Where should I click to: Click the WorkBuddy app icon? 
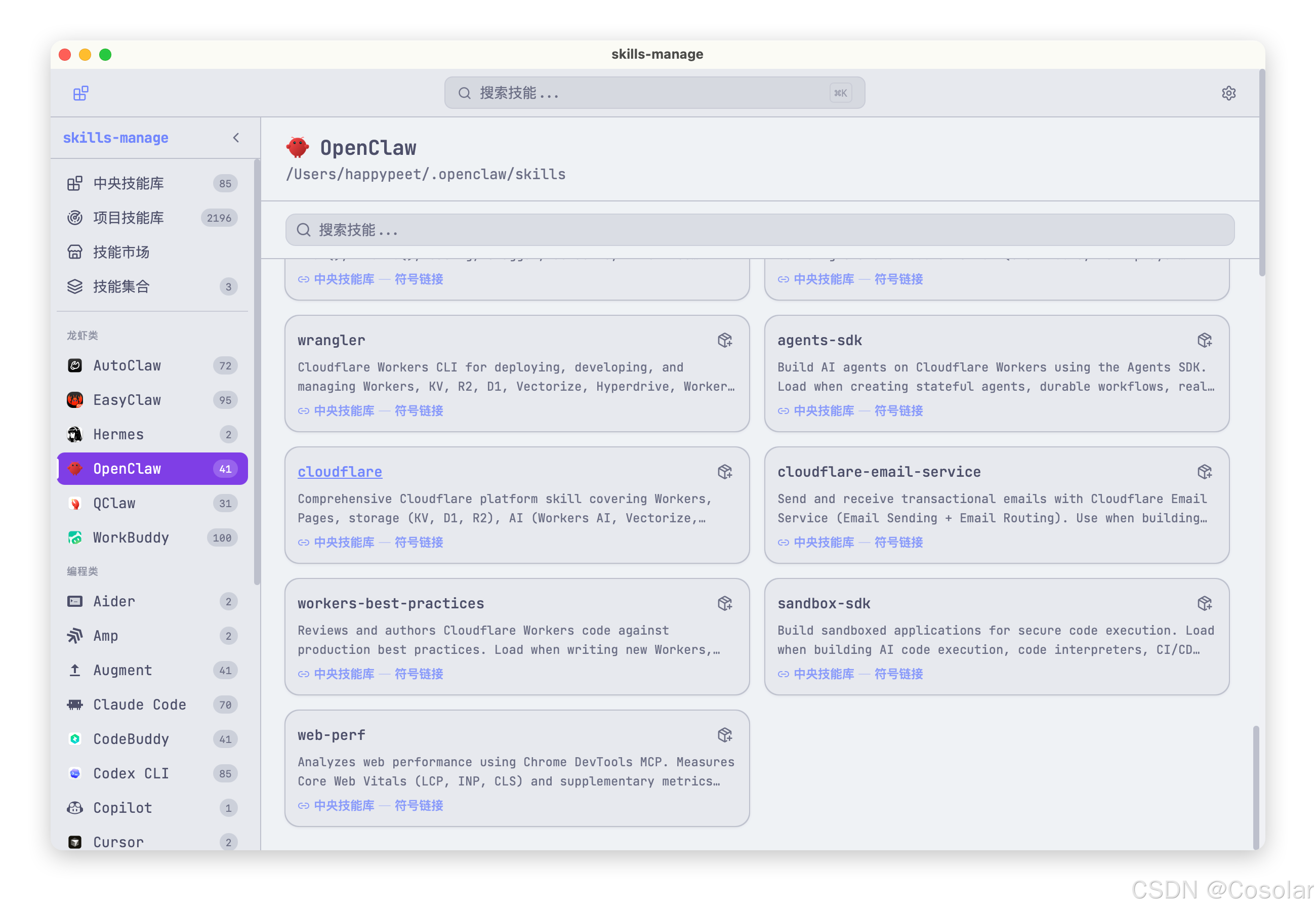pos(75,537)
